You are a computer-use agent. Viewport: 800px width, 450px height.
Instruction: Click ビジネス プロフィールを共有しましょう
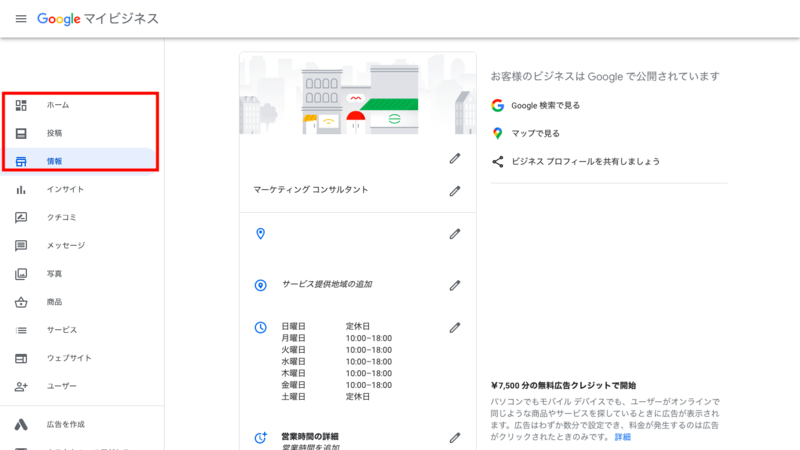click(x=585, y=162)
